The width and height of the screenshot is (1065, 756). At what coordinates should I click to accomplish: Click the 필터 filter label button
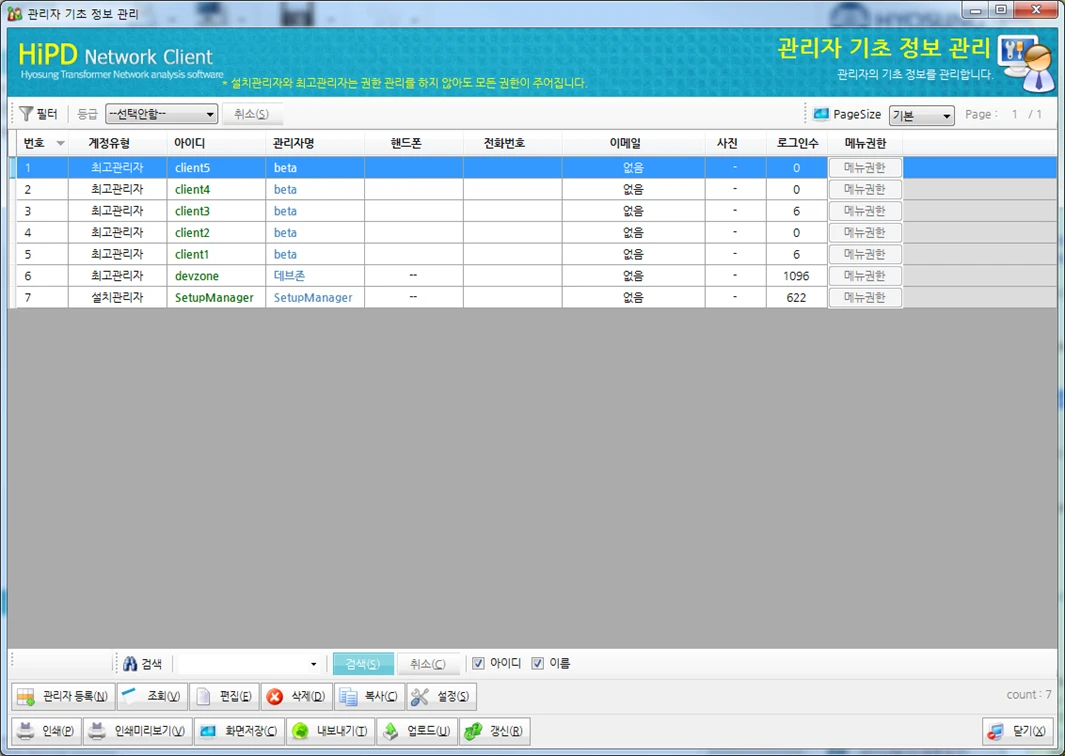39,113
